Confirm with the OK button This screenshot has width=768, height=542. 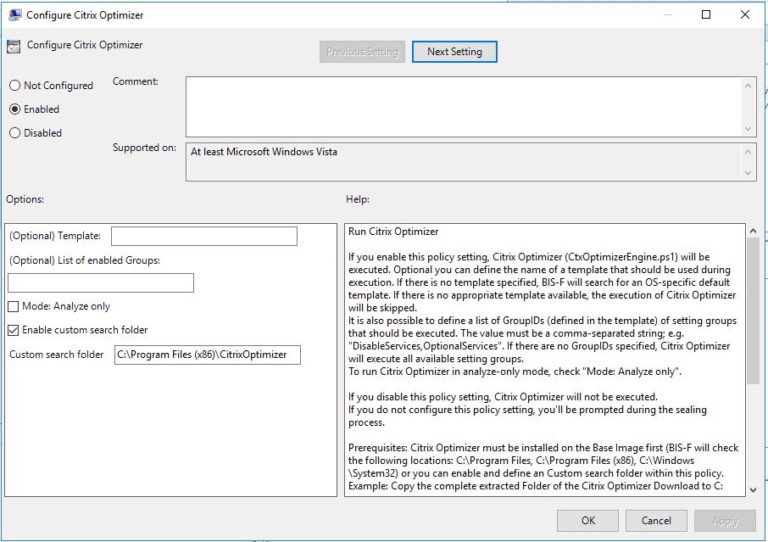click(x=588, y=520)
